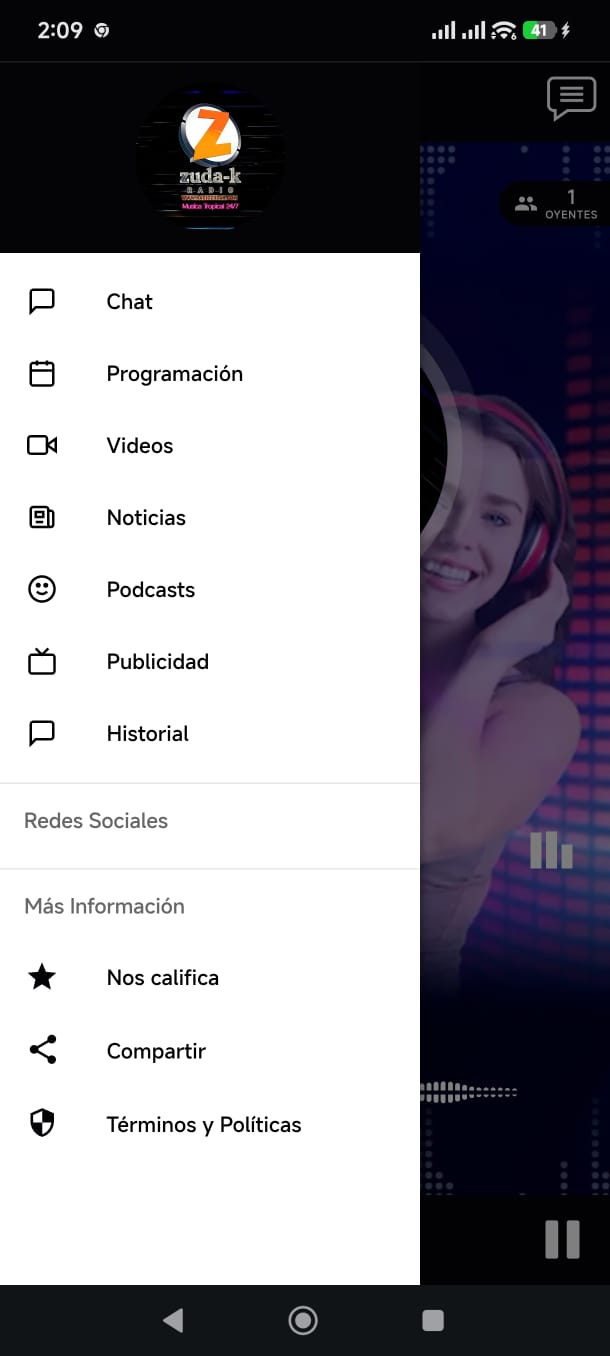Tap the Programación calendar icon

(x=42, y=374)
